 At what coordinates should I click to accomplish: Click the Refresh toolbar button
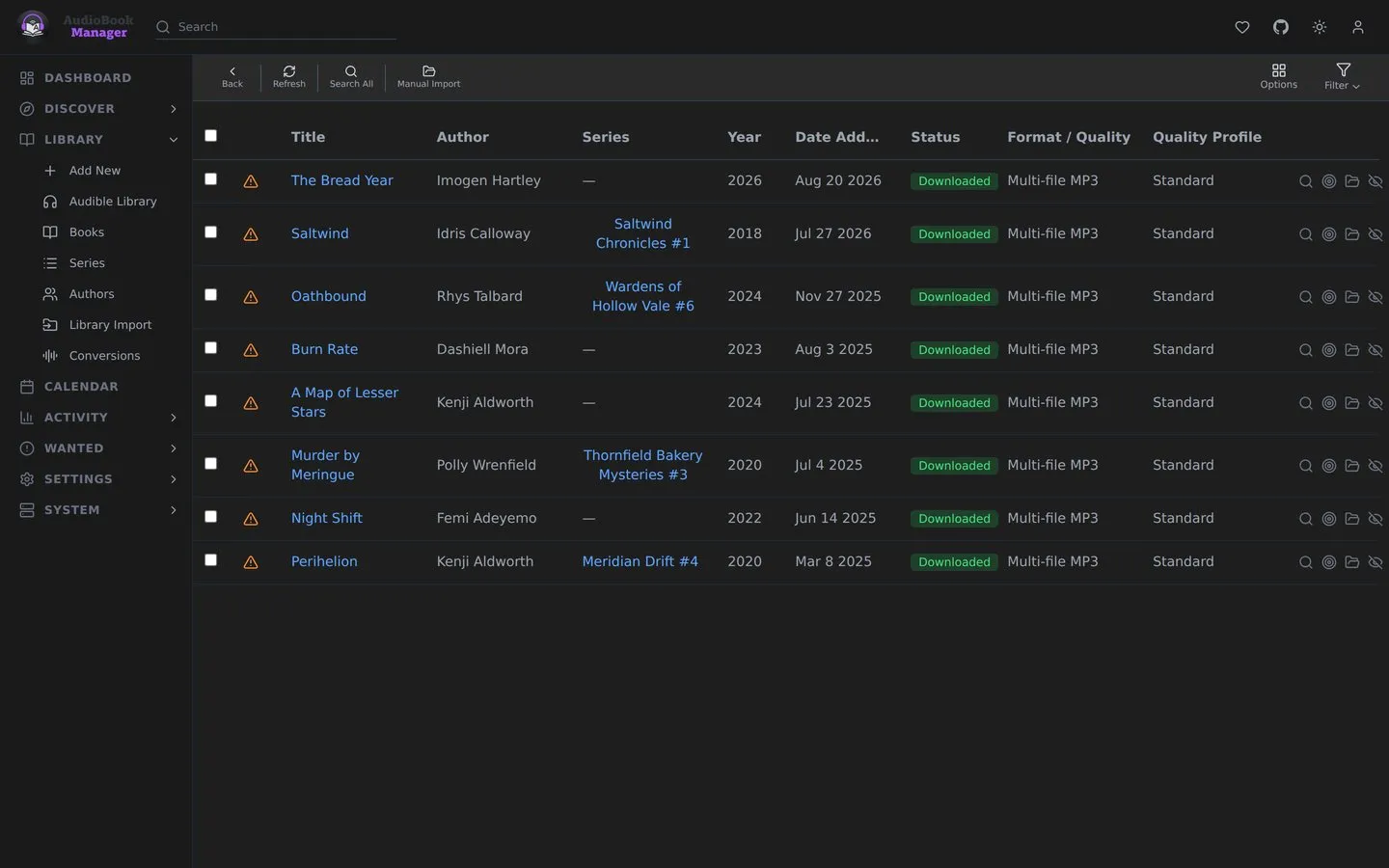tap(288, 77)
